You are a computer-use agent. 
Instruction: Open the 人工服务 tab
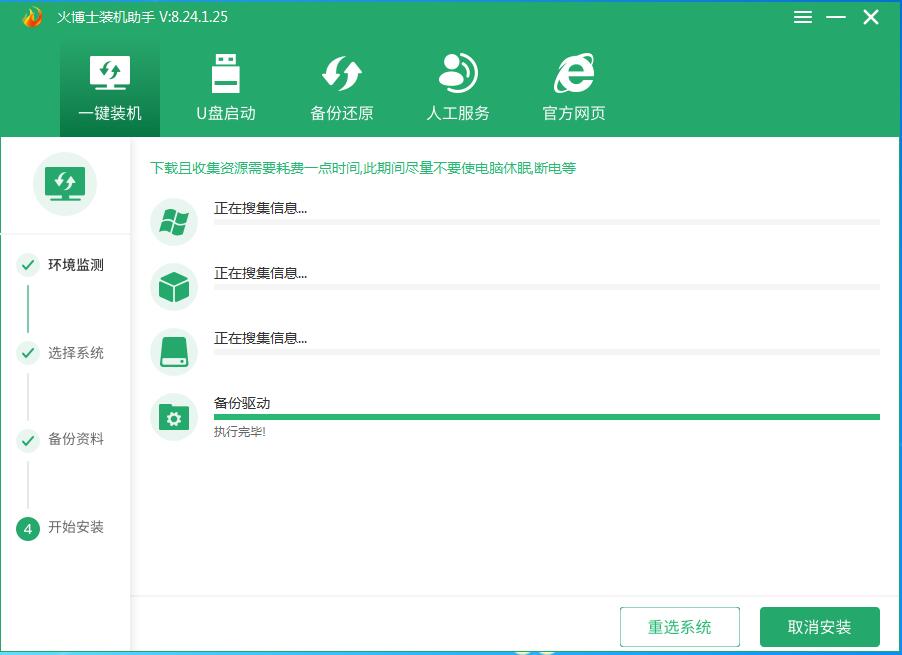point(458,87)
